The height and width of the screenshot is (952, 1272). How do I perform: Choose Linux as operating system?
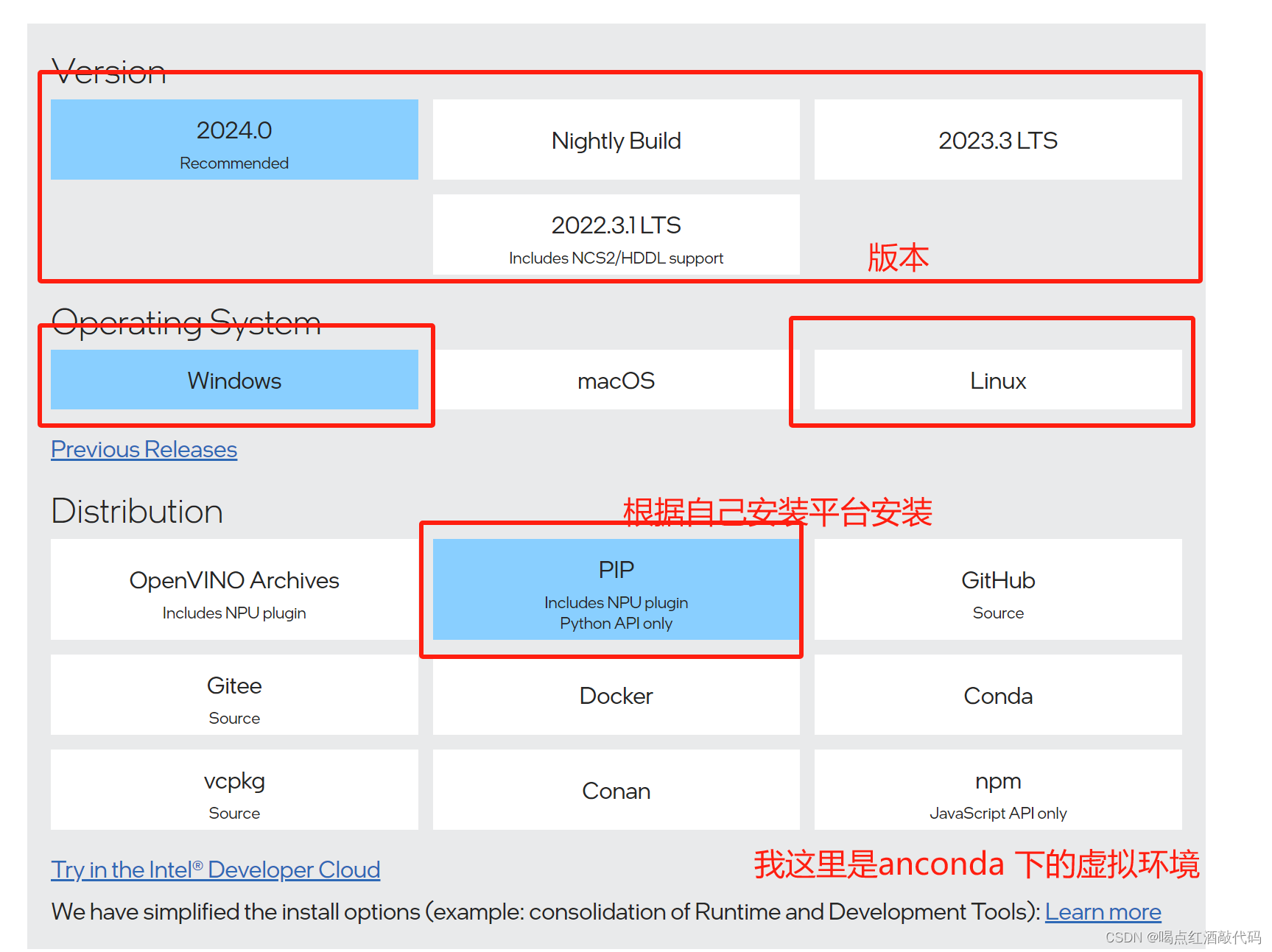click(997, 380)
